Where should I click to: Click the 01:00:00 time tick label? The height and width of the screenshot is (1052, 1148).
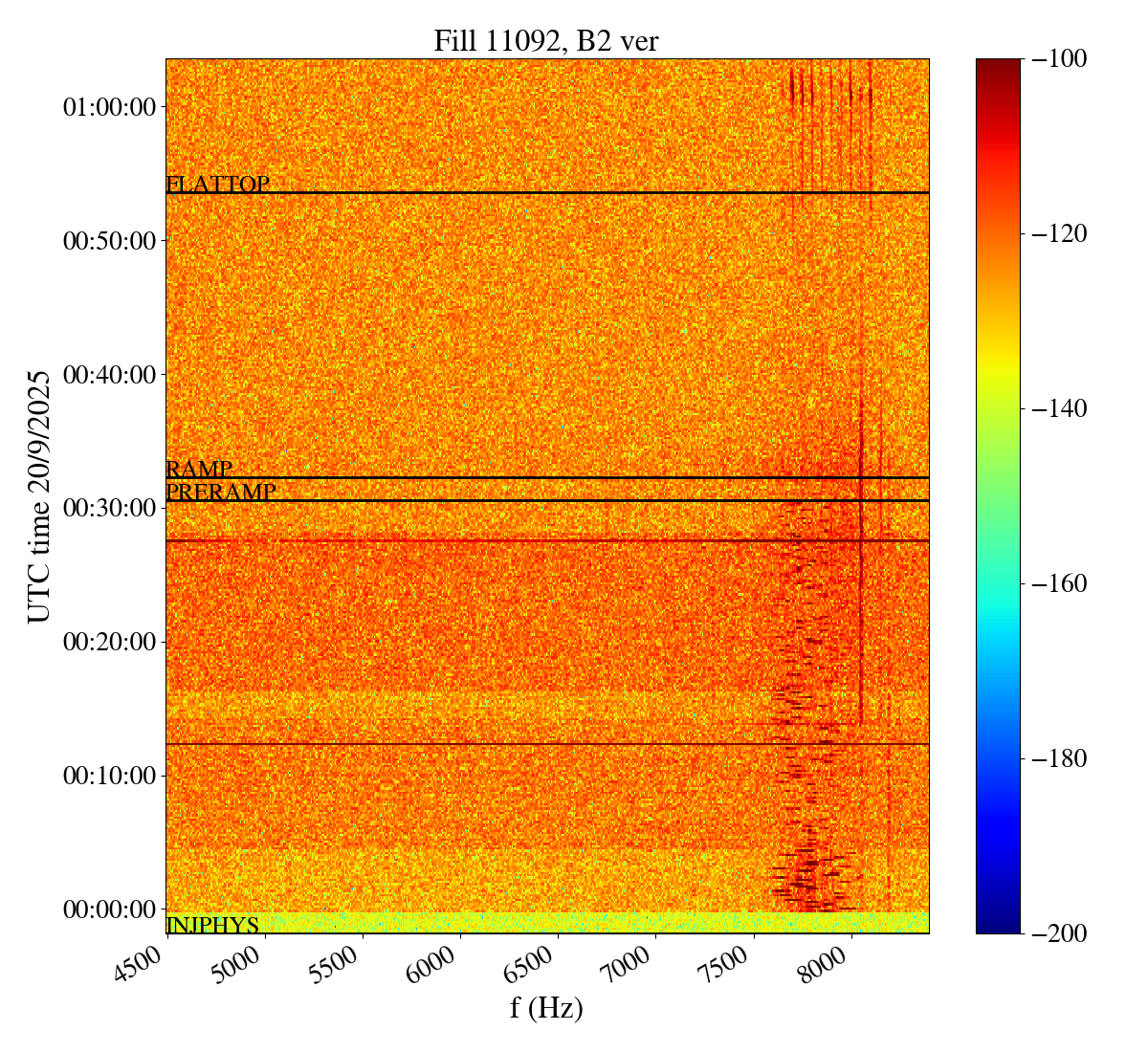pos(109,107)
